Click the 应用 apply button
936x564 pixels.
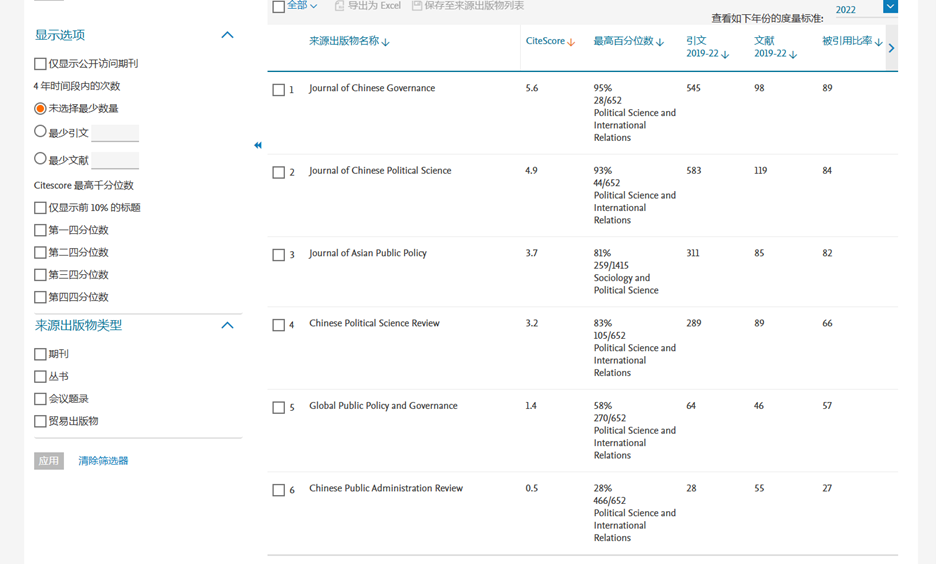point(49,461)
